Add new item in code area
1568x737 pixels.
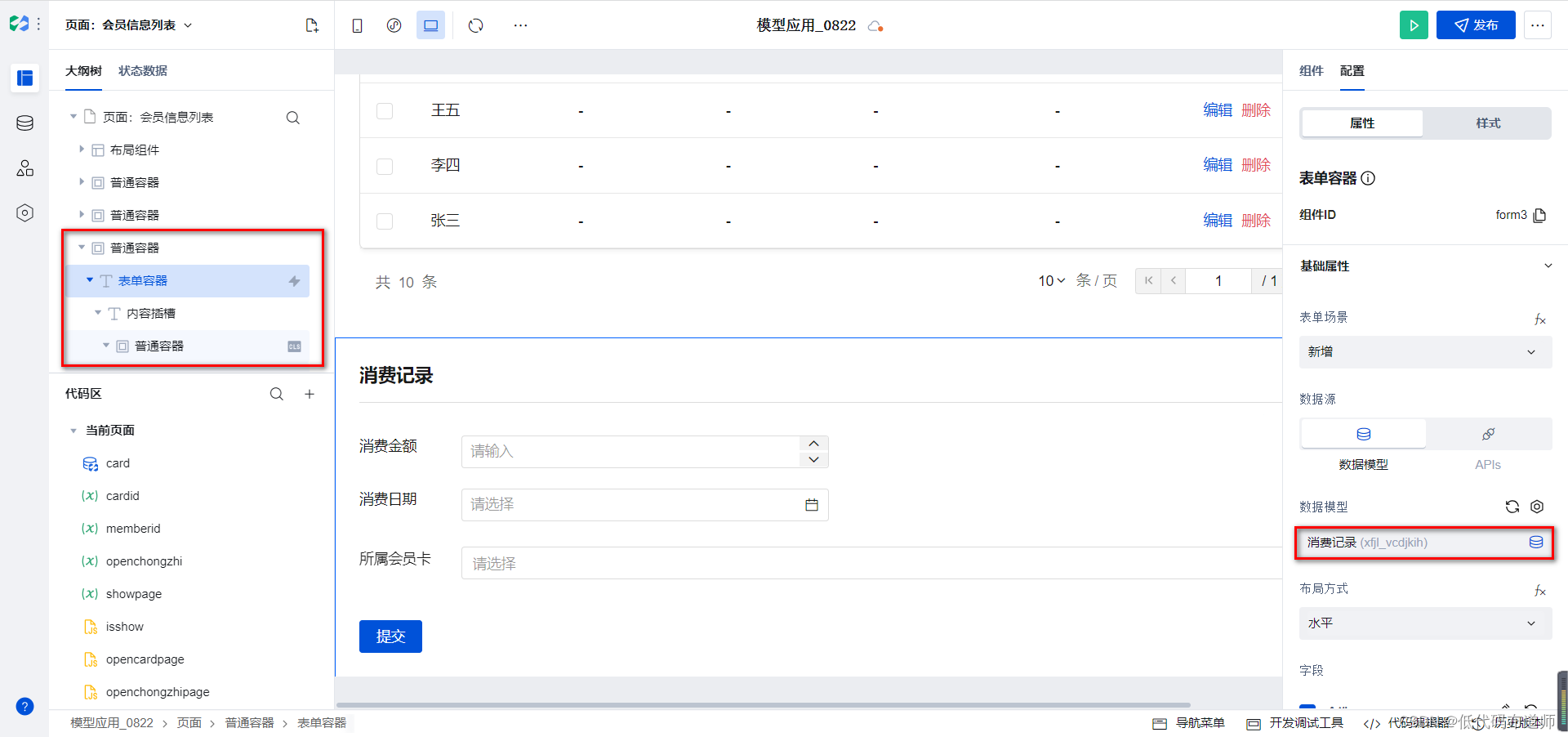coord(310,394)
